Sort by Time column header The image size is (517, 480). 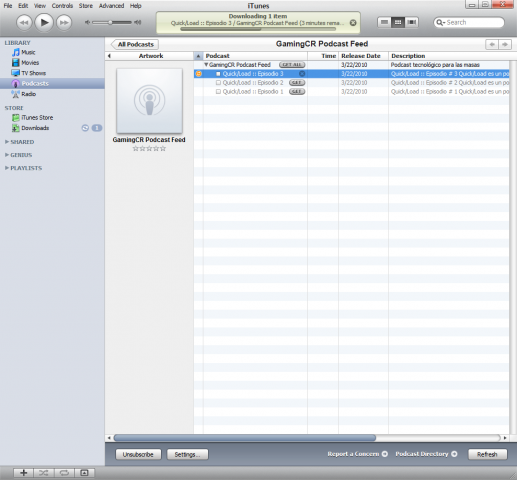pos(323,56)
